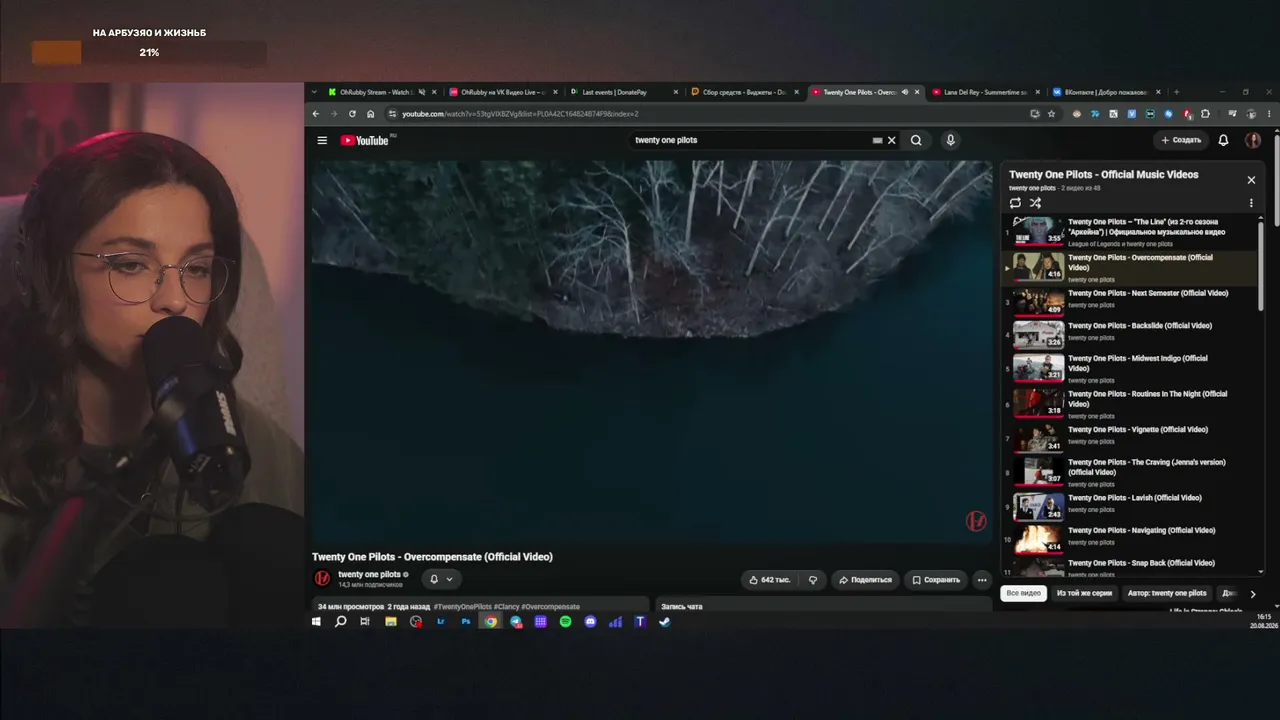Click the Сохранить save button
This screenshot has height=720, width=1280.
click(936, 580)
